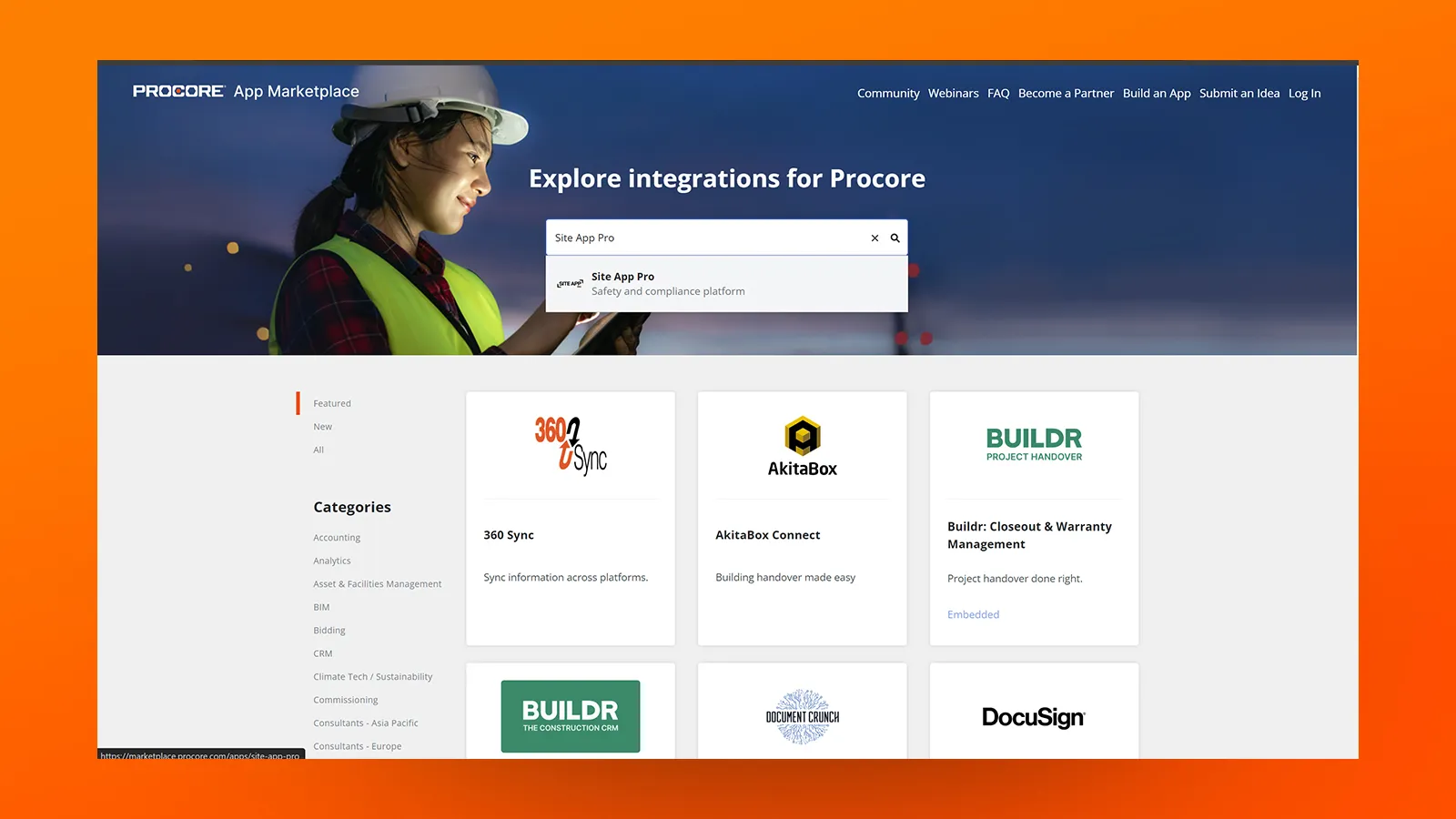Open the 360 Sync app via its logo

coord(570,446)
